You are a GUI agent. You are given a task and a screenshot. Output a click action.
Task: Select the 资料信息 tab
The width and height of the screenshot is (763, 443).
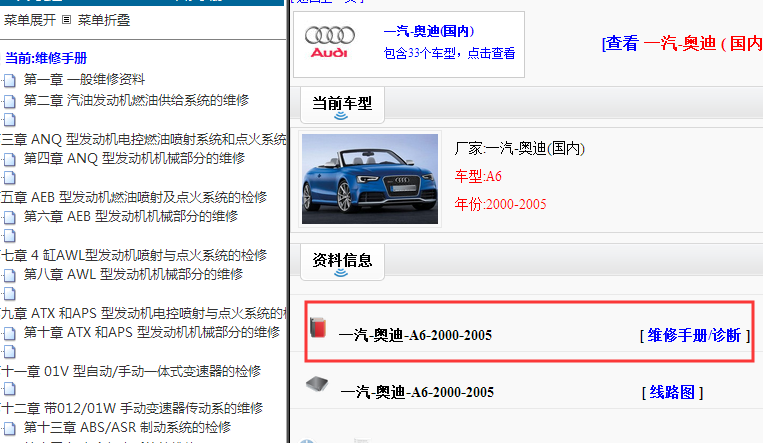[x=342, y=261]
